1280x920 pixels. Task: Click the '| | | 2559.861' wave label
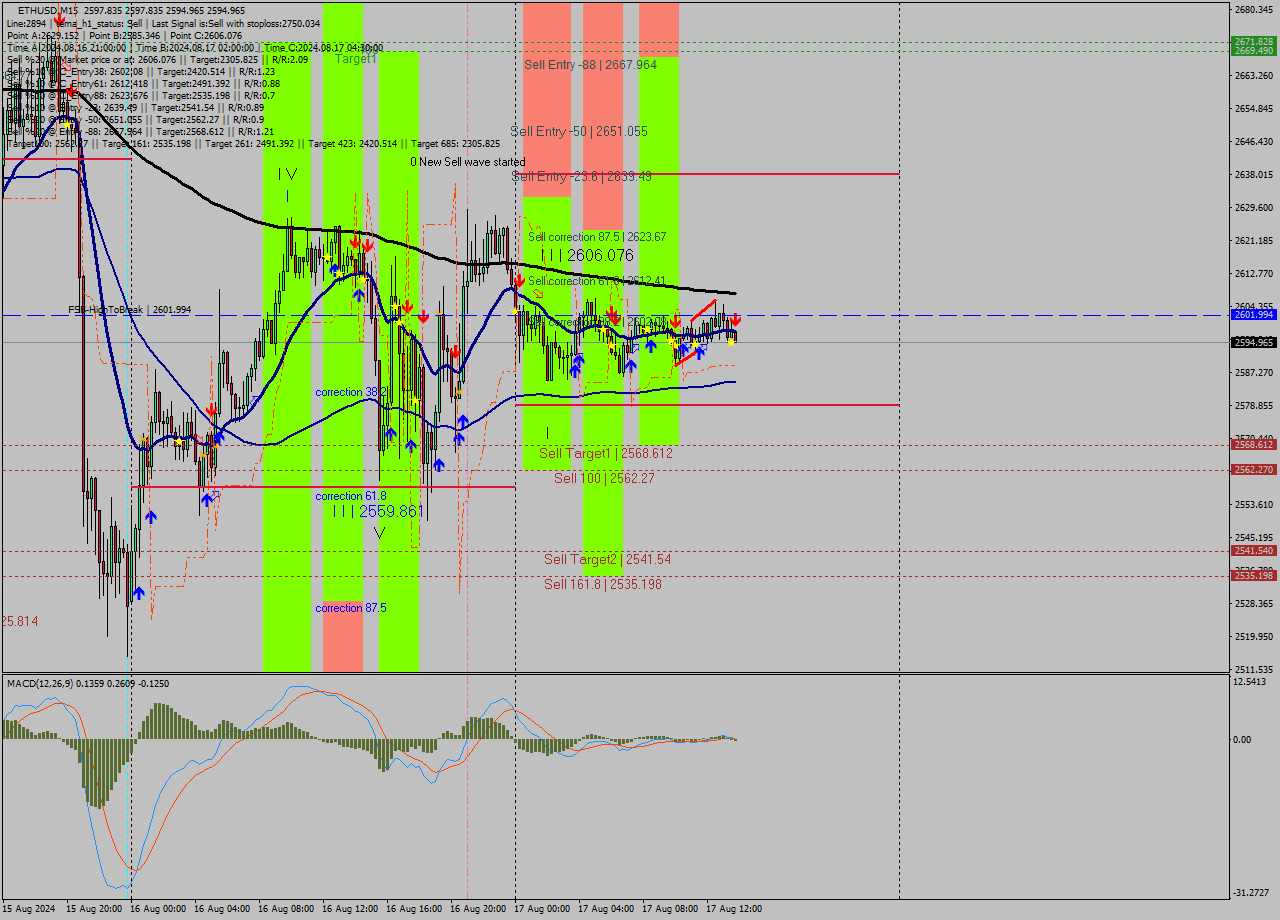coord(379,511)
